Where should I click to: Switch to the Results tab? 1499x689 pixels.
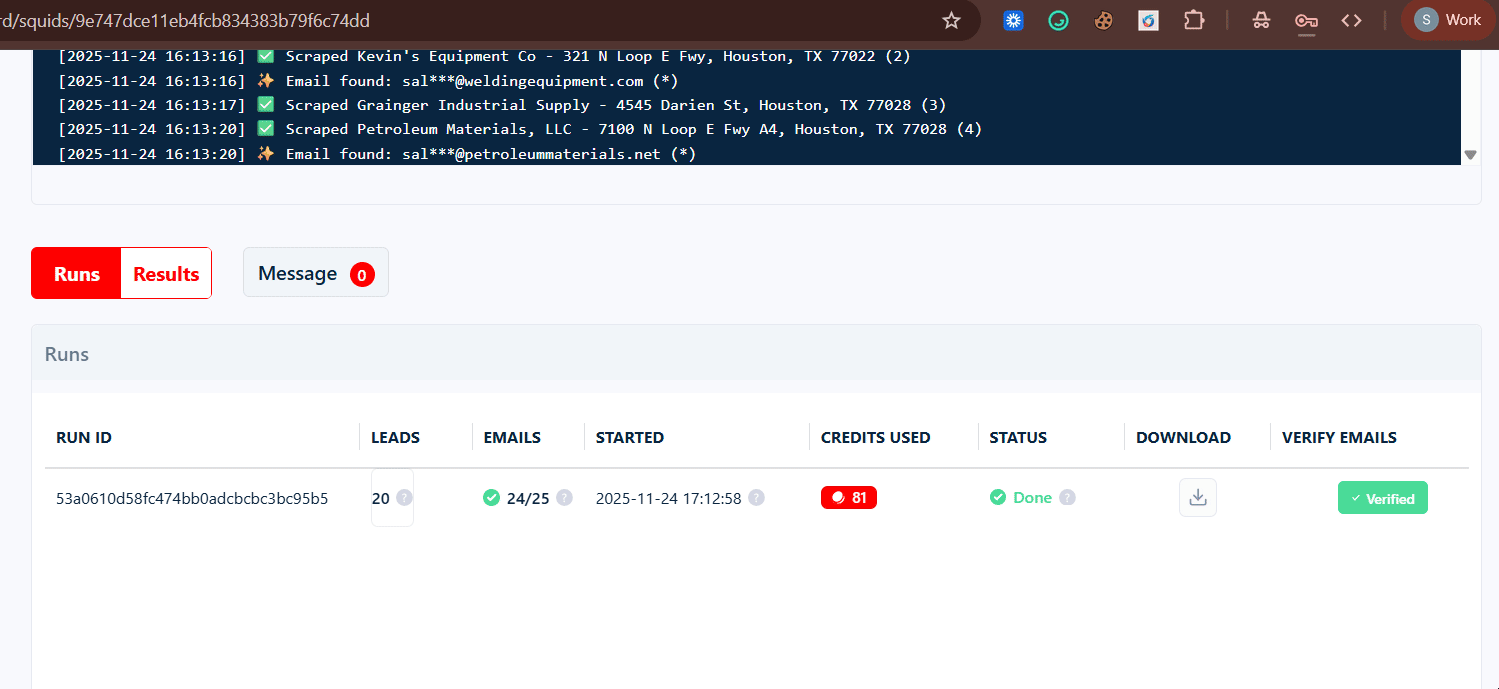click(166, 273)
